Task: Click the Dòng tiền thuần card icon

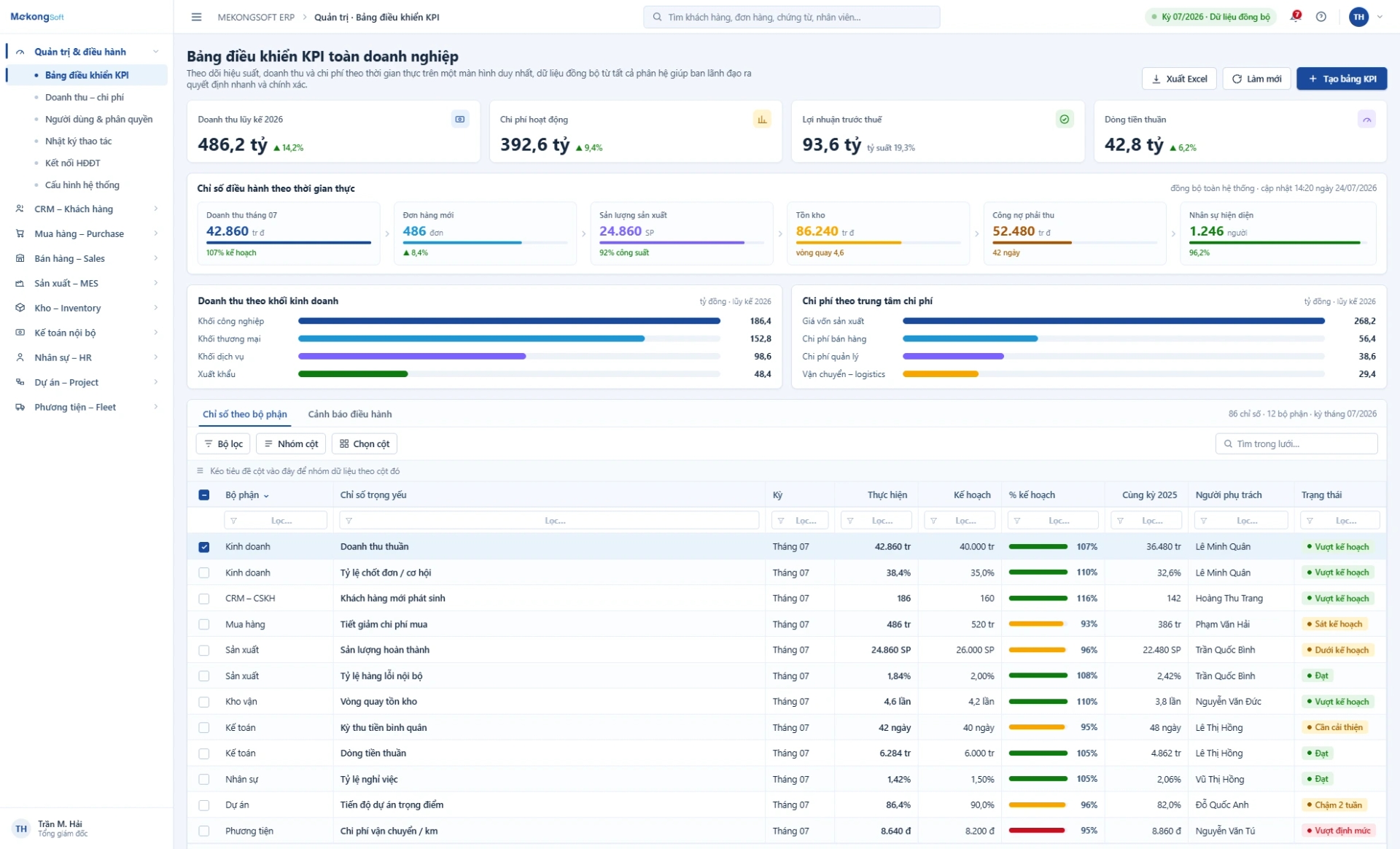Action: 1366,119
